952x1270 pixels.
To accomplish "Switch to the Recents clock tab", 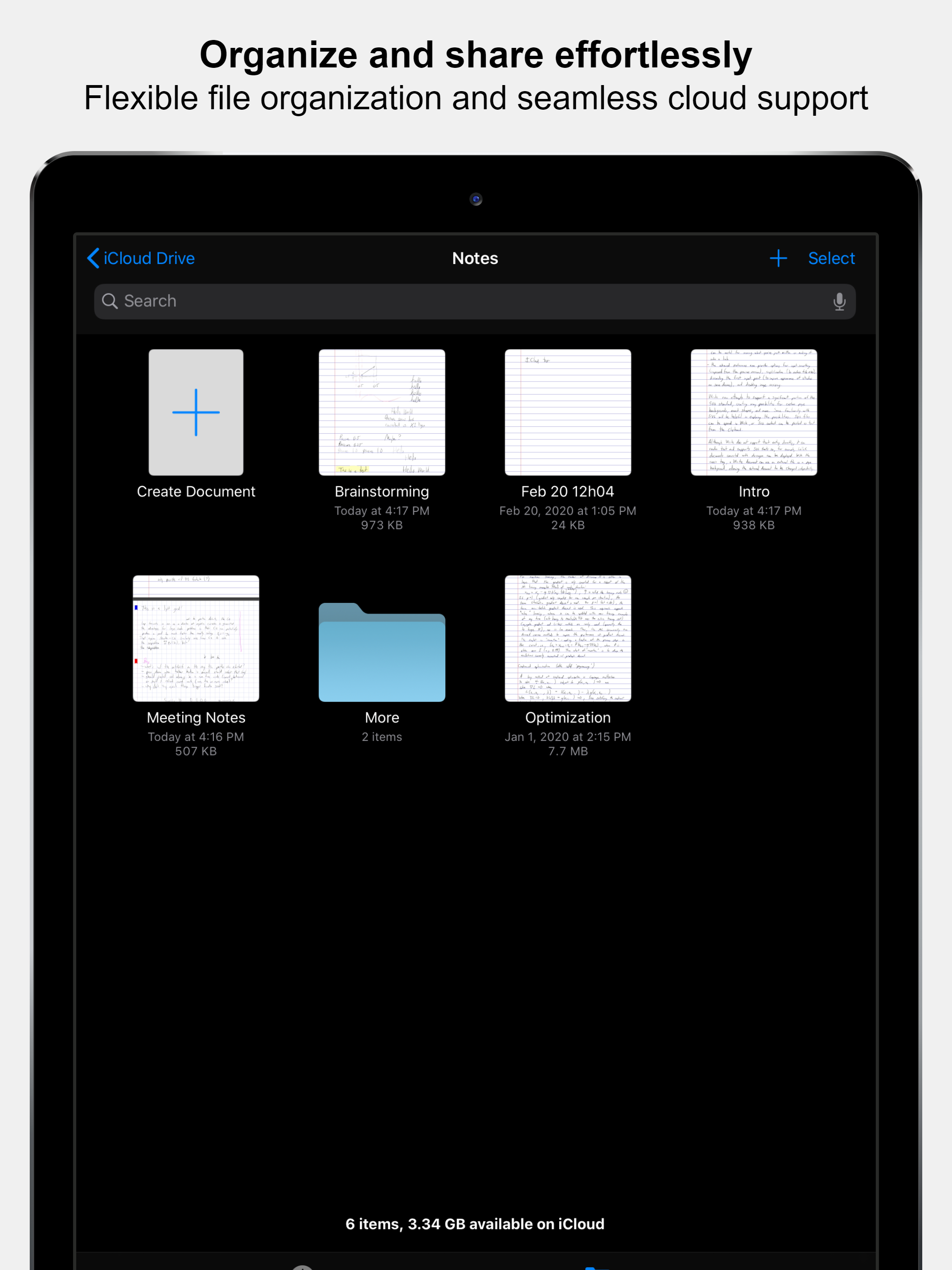I will [303, 1267].
